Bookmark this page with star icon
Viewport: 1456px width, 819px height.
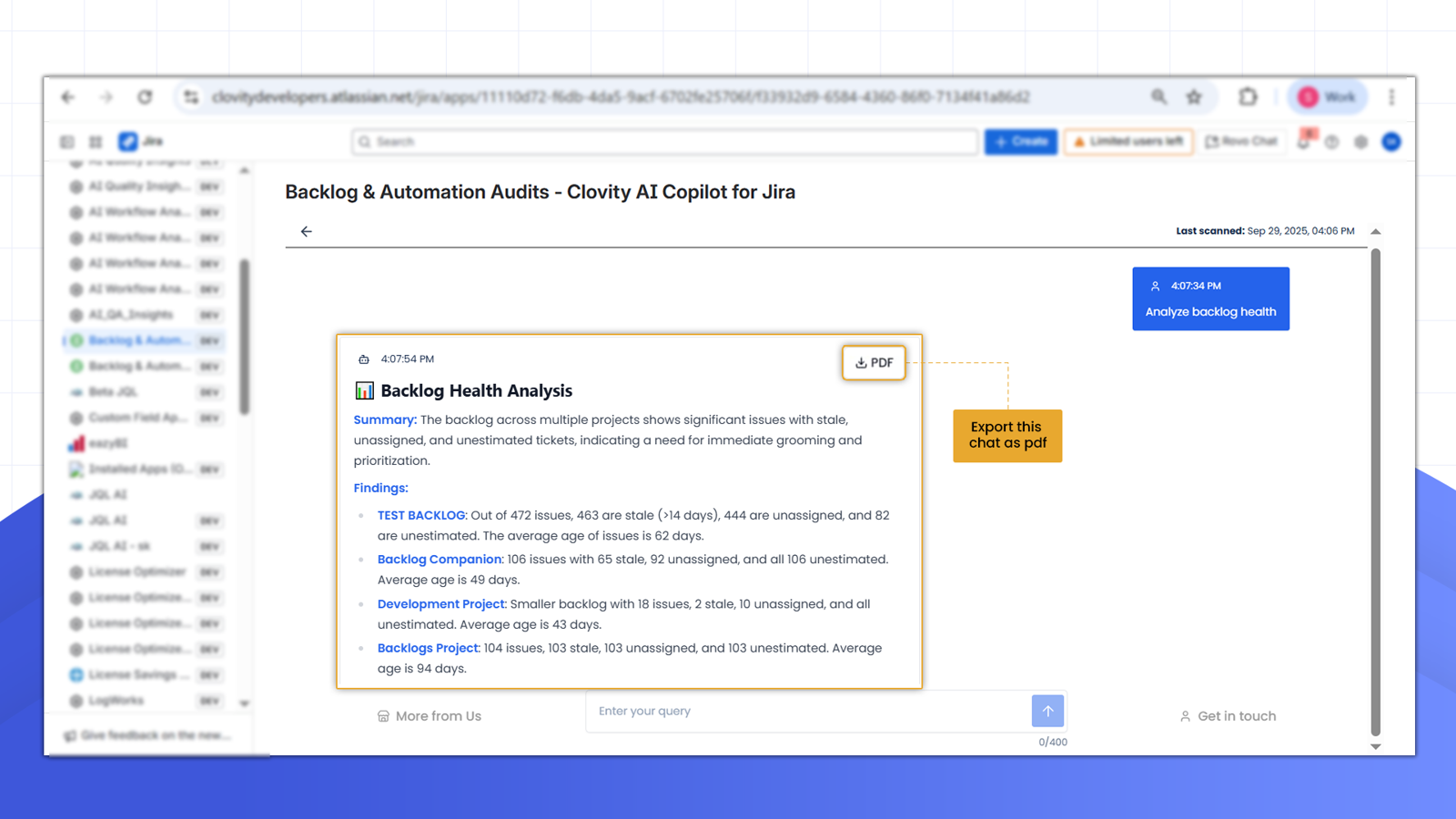[1194, 96]
